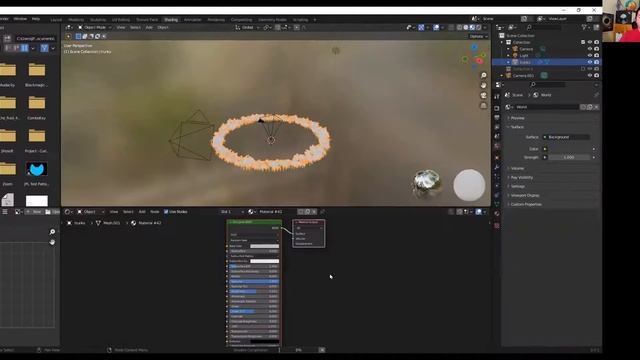Click the pan hand in left image panel
This screenshot has height=360, width=640.
[x=52, y=242]
